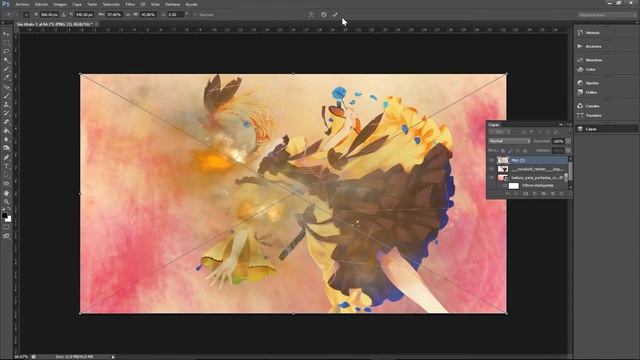640x360 pixels.
Task: Open the Edición menu
Action: tap(41, 4)
